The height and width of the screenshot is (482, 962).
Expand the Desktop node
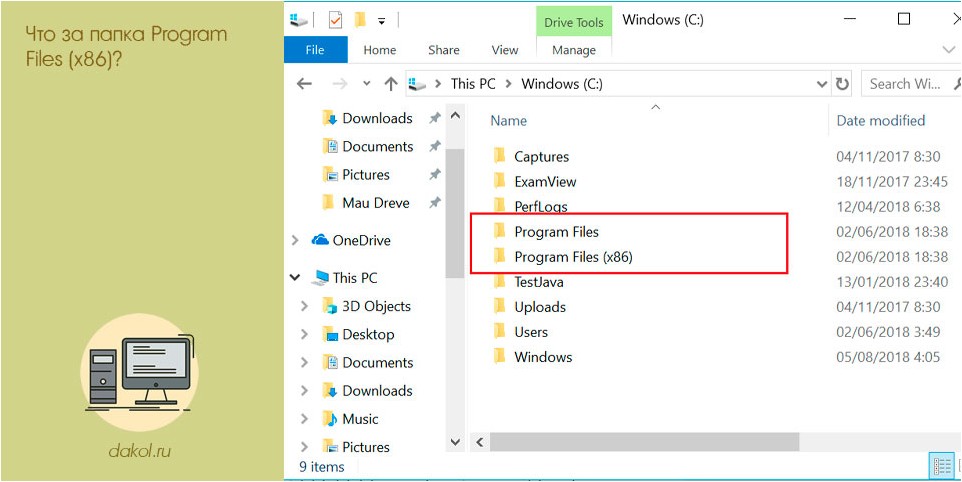(304, 334)
